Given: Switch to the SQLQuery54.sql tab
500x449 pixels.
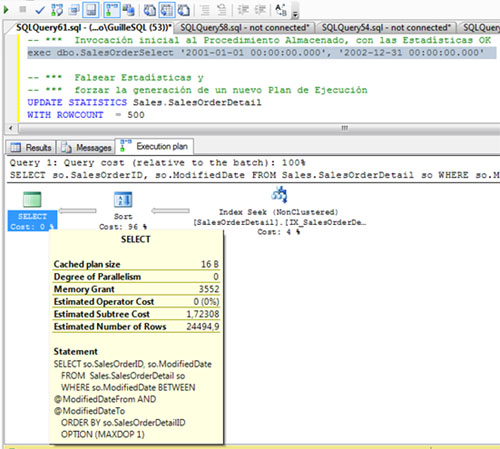Looking at the screenshot, I should [x=386, y=27].
